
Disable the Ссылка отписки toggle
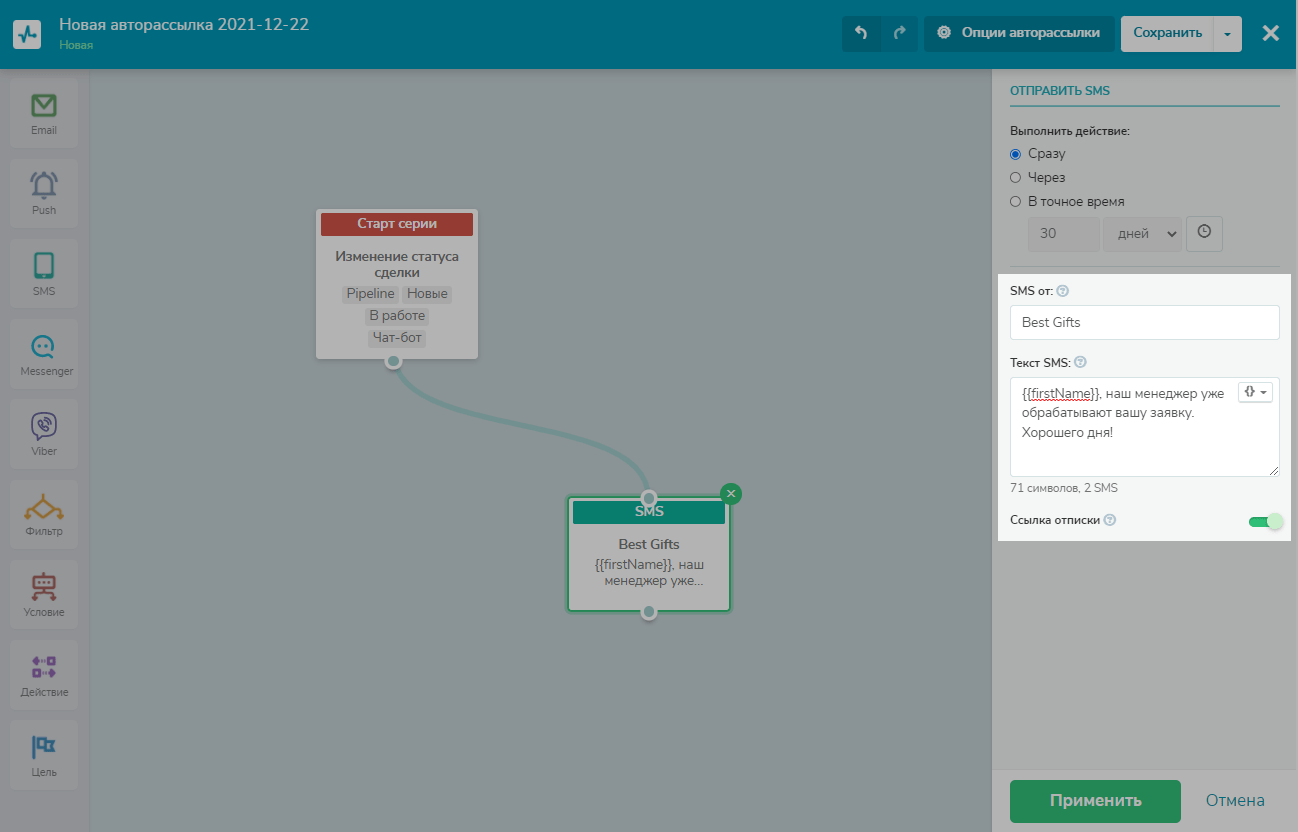coord(1265,521)
